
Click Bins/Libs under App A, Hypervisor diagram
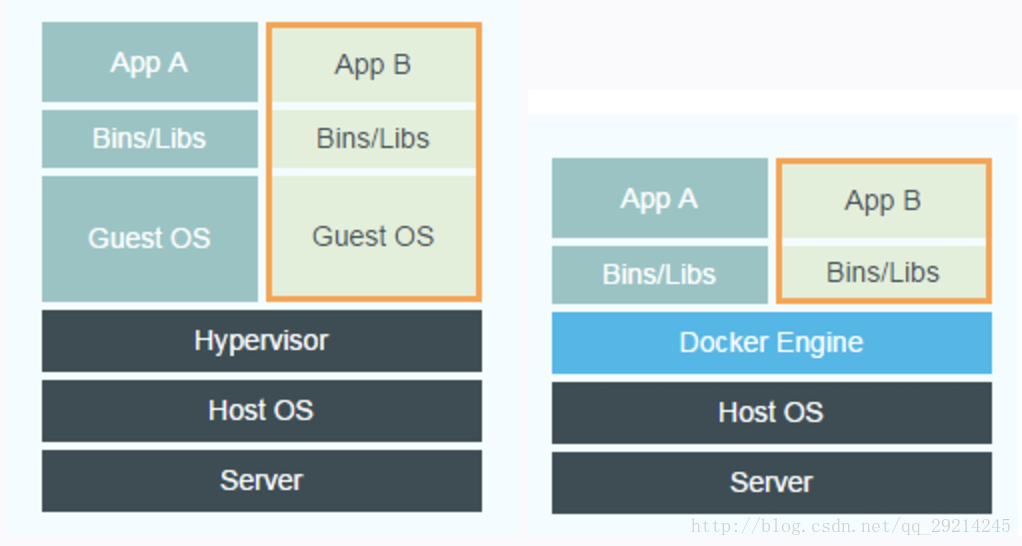pyautogui.click(x=150, y=139)
